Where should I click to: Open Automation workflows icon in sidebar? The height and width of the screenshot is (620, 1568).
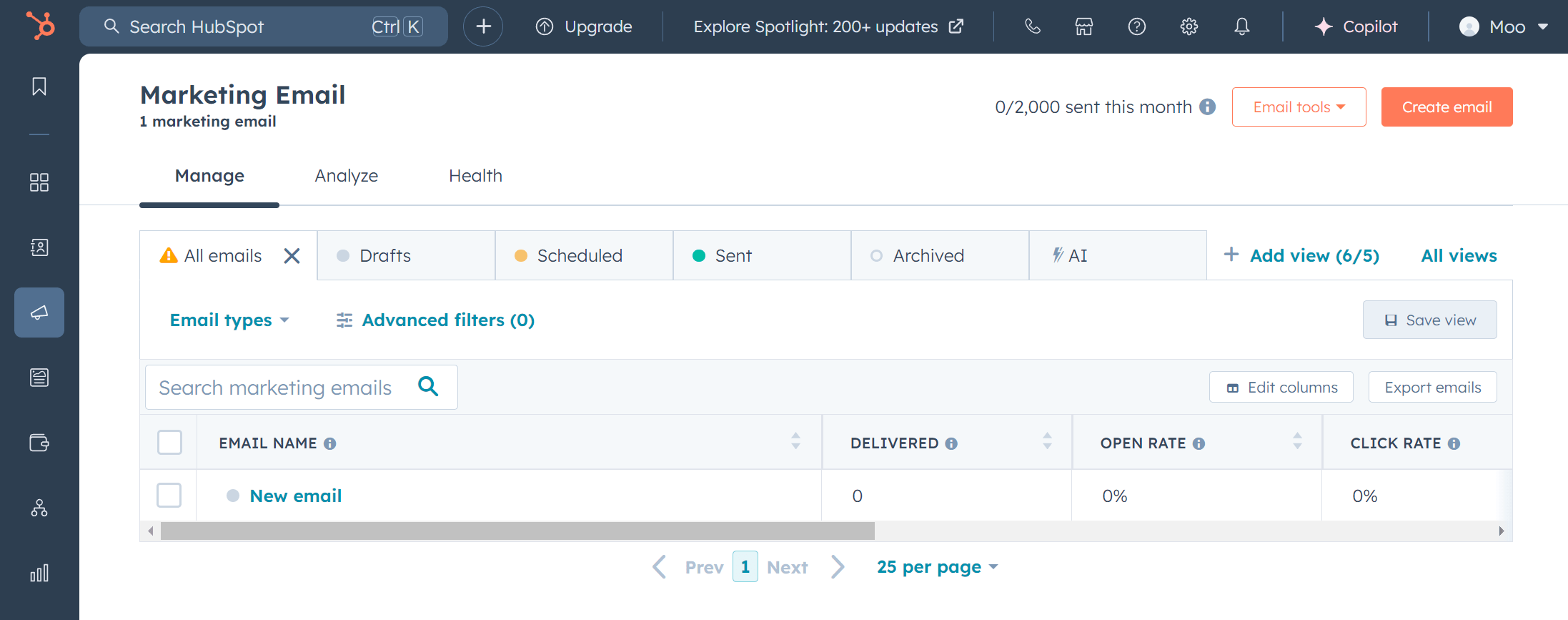tap(39, 508)
